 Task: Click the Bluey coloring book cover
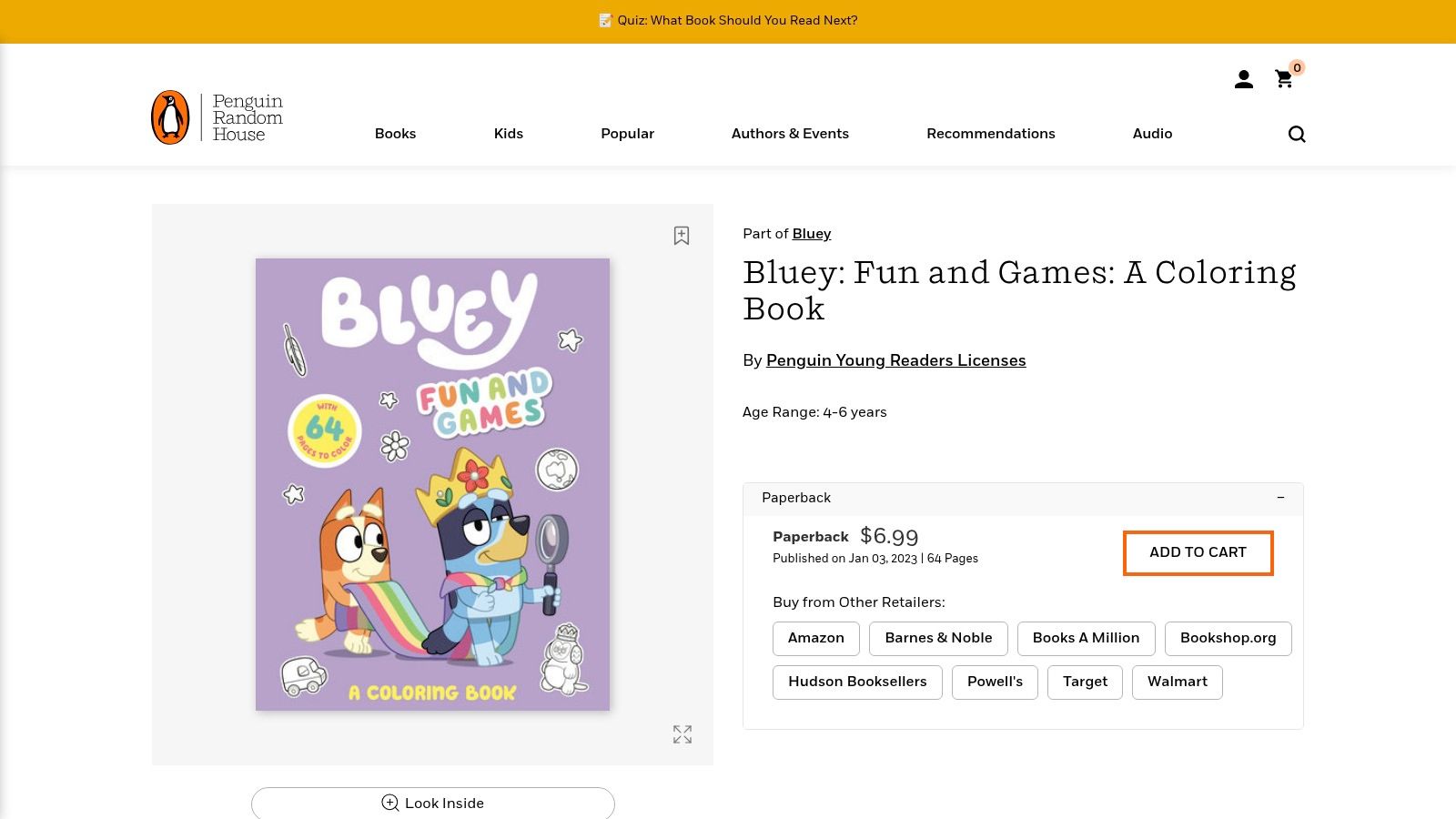click(x=432, y=484)
